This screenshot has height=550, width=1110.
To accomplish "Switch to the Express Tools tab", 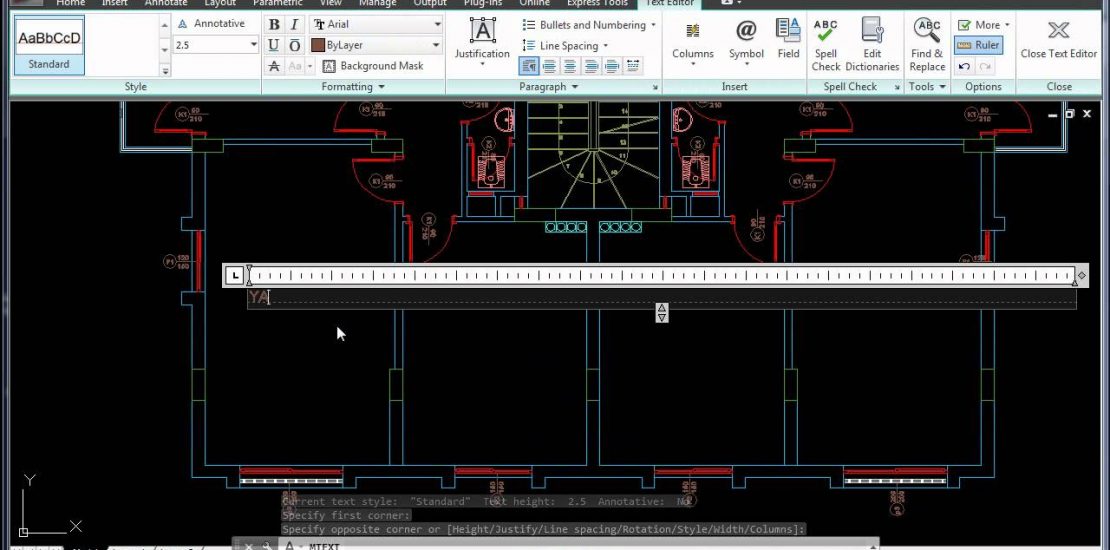I will tap(596, 3).
